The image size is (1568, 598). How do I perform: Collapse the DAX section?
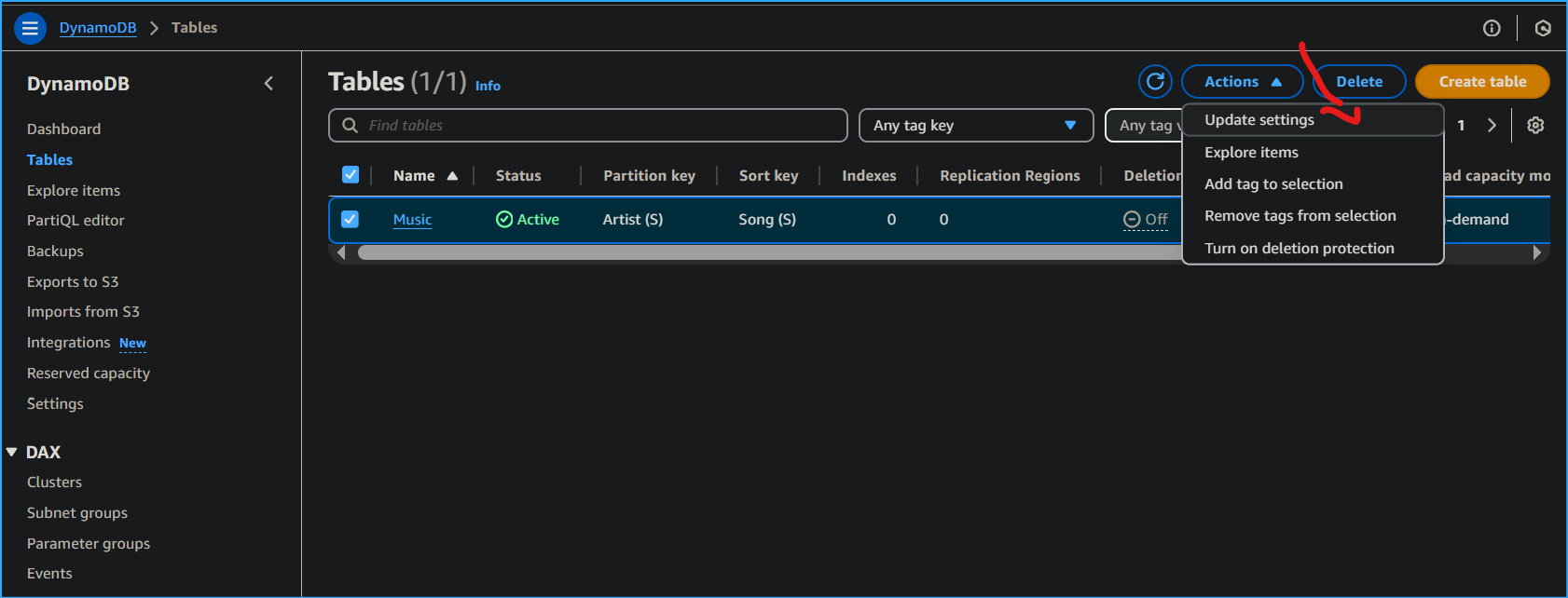pyautogui.click(x=11, y=452)
